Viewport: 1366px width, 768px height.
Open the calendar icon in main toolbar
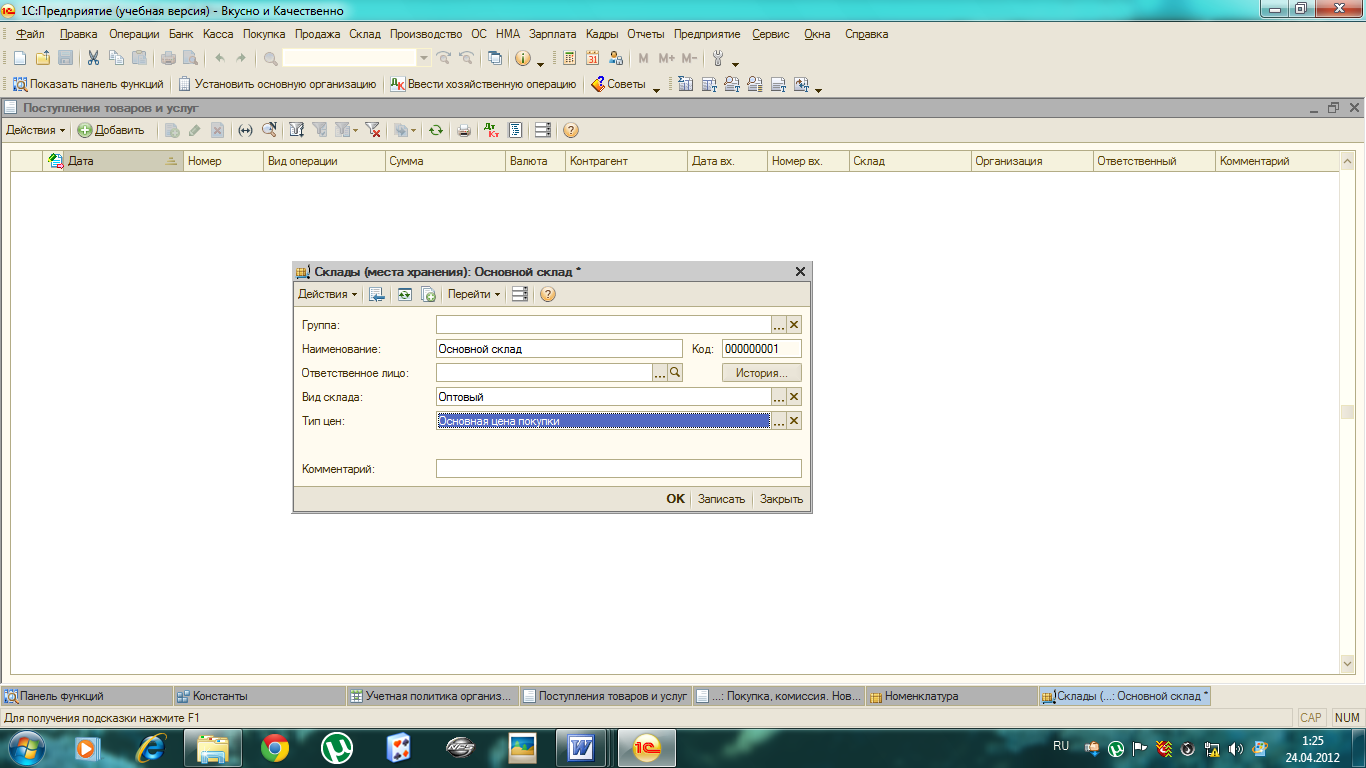click(593, 58)
